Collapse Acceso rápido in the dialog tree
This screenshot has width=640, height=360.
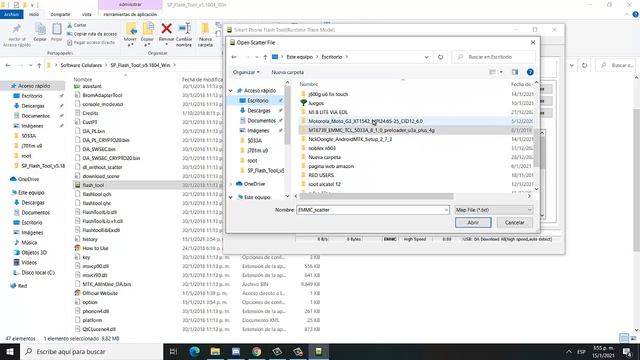click(x=231, y=91)
